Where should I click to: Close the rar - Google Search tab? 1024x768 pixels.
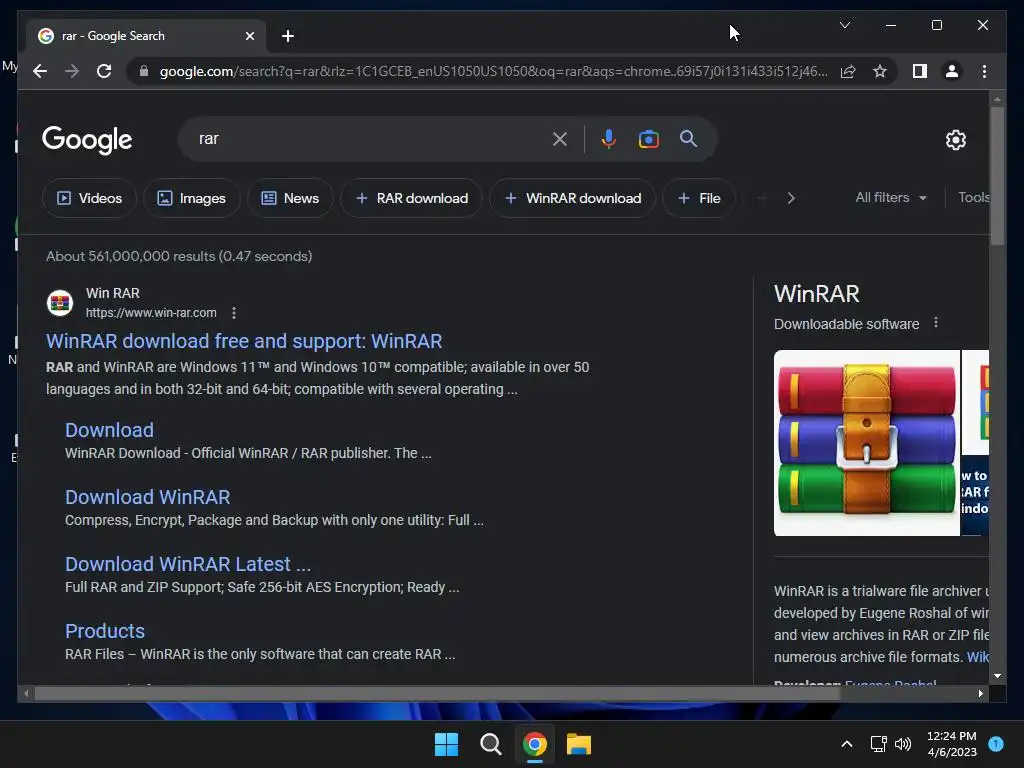pos(249,36)
